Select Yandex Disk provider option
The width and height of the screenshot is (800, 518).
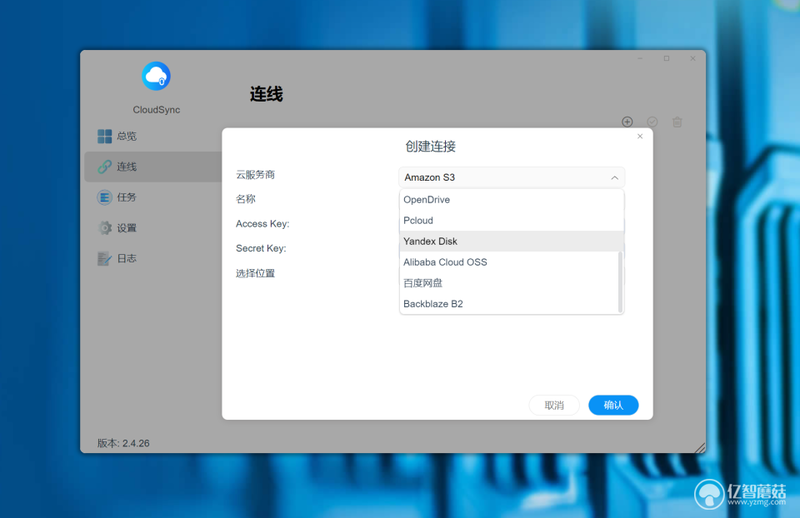511,241
